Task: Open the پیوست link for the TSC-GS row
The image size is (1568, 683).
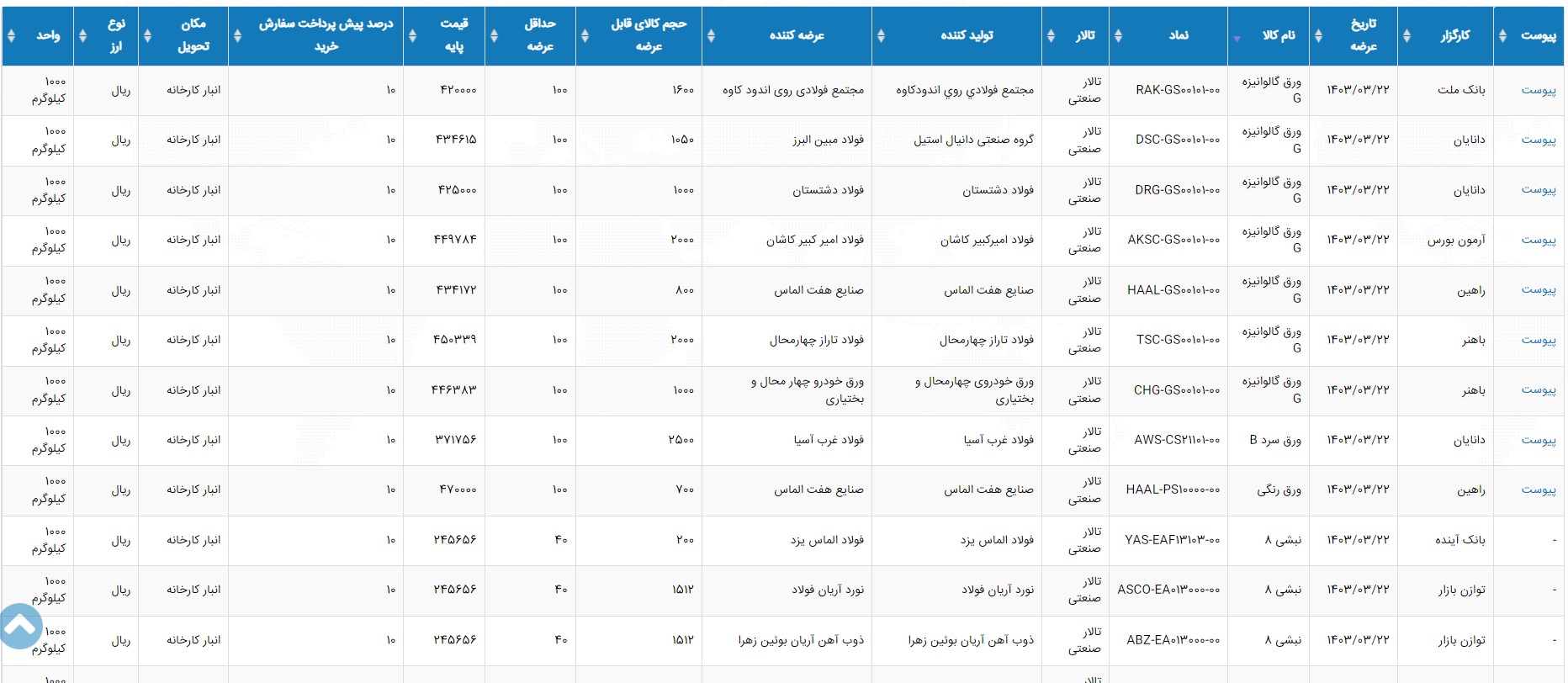Action: pyautogui.click(x=1538, y=340)
